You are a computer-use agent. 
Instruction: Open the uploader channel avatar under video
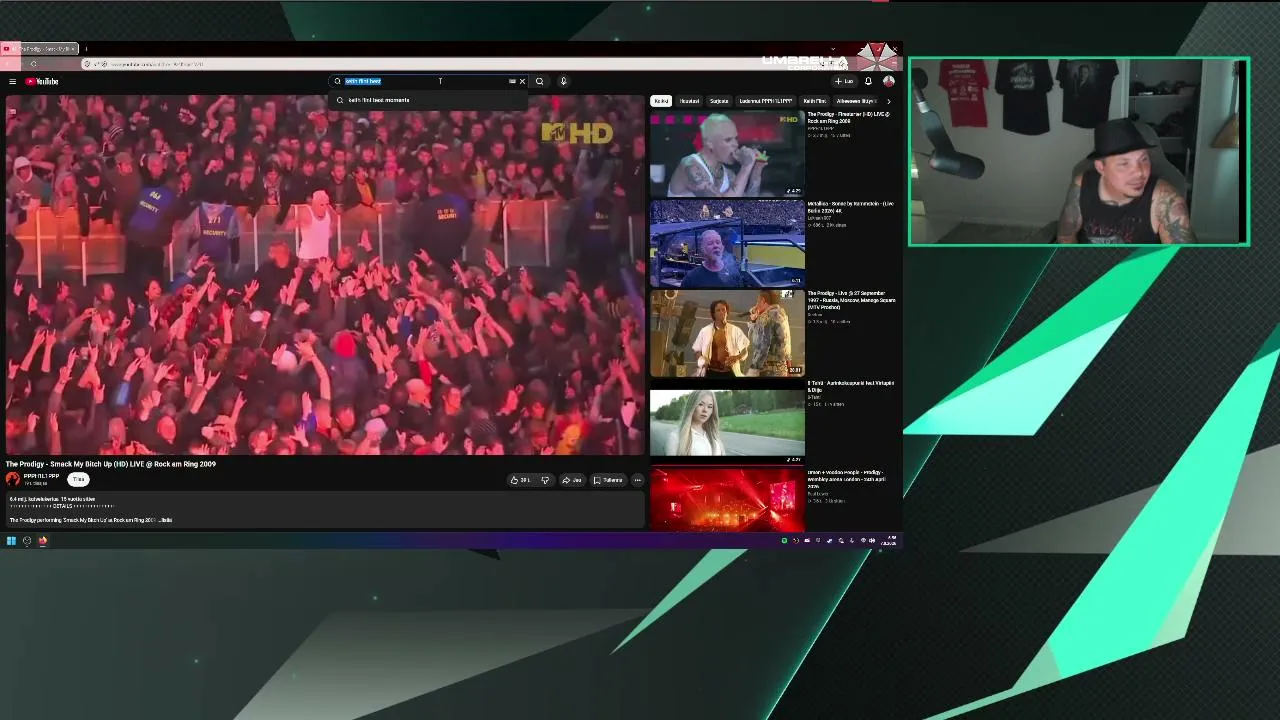(13, 479)
